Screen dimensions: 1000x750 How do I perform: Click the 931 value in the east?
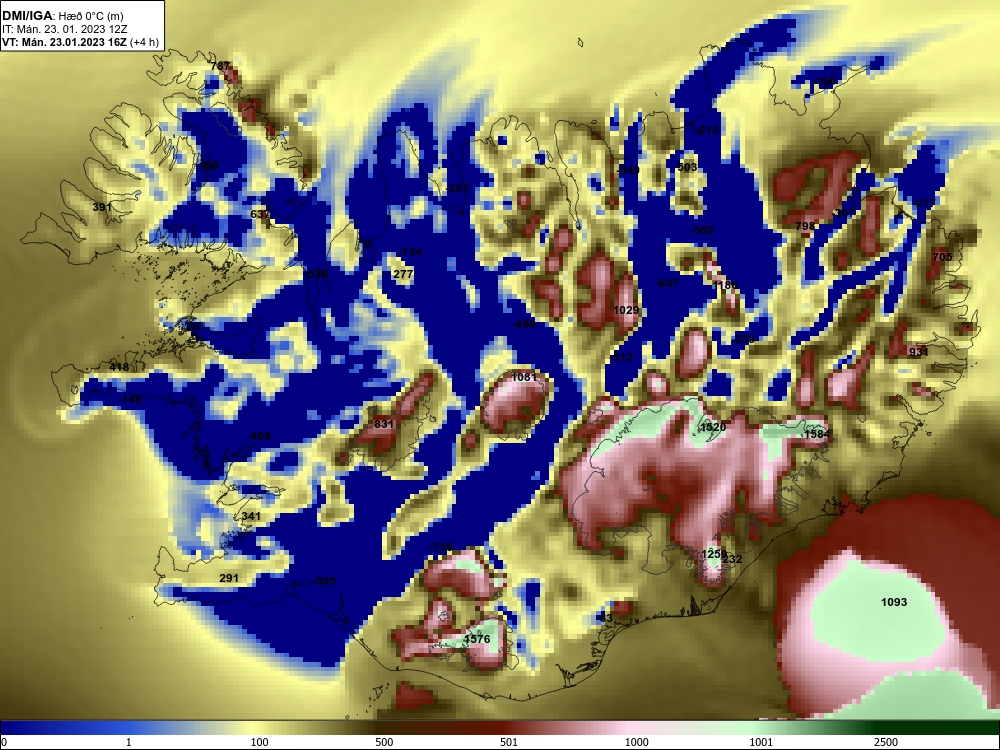[x=918, y=352]
